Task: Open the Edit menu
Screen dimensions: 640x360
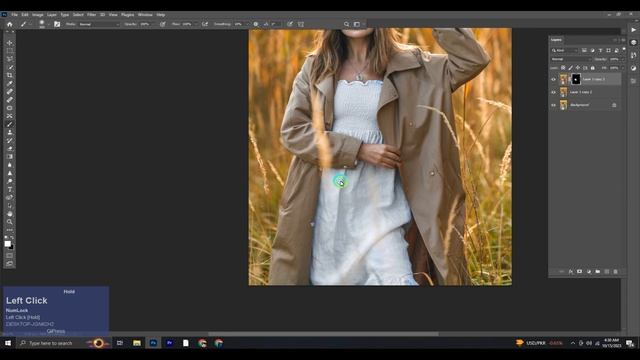Action: 25,15
